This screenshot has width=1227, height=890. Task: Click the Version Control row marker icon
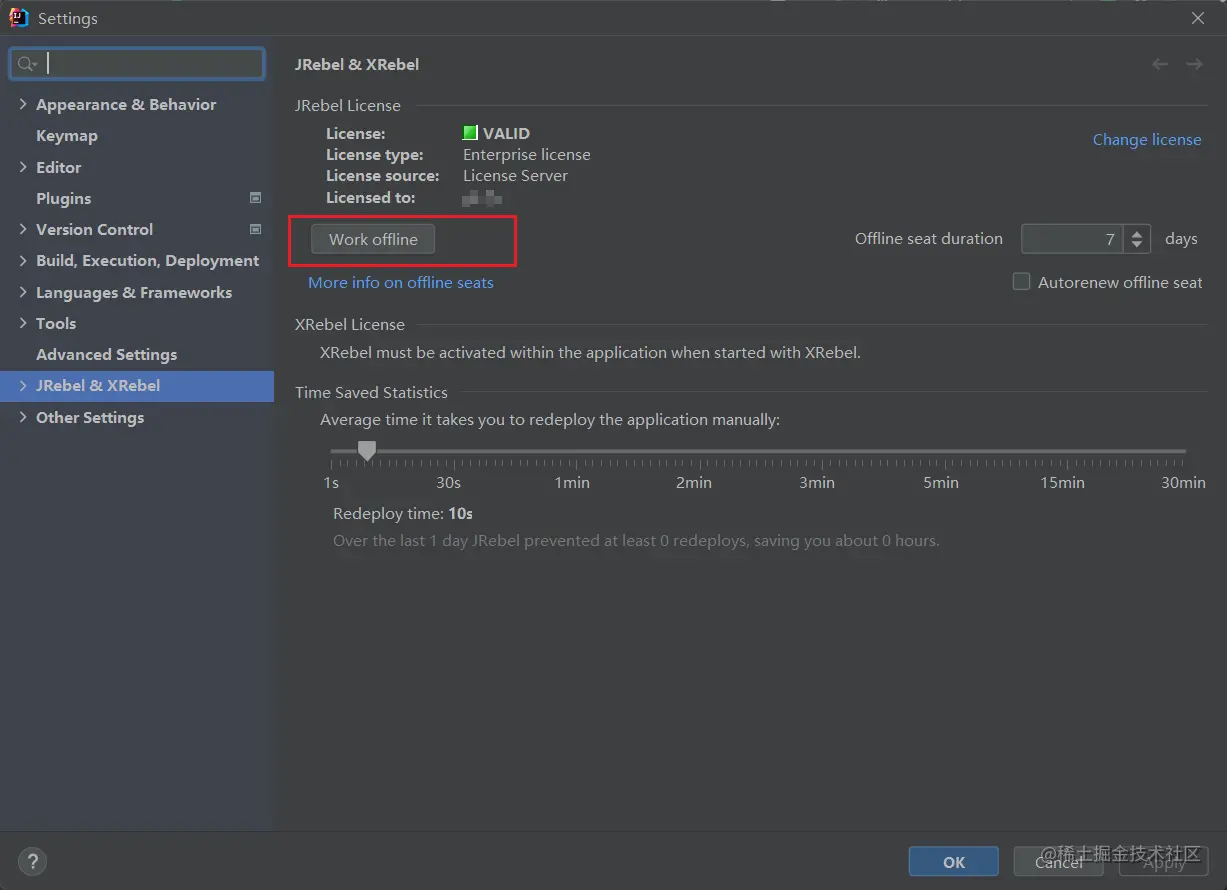coord(255,229)
